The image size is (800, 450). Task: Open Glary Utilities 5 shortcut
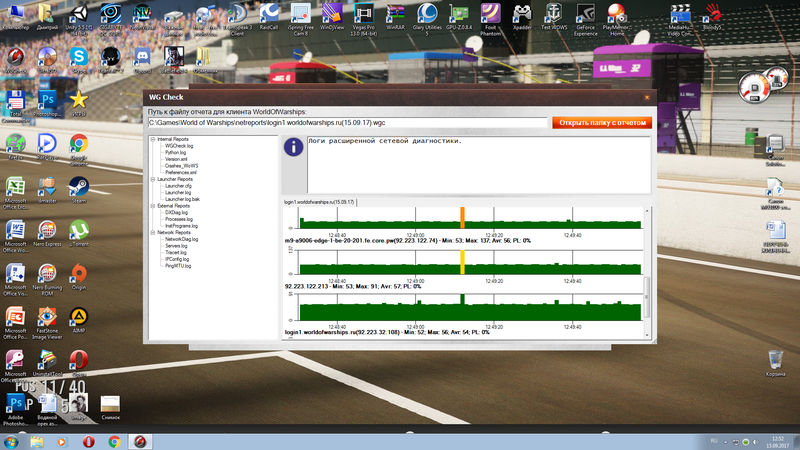click(x=427, y=19)
